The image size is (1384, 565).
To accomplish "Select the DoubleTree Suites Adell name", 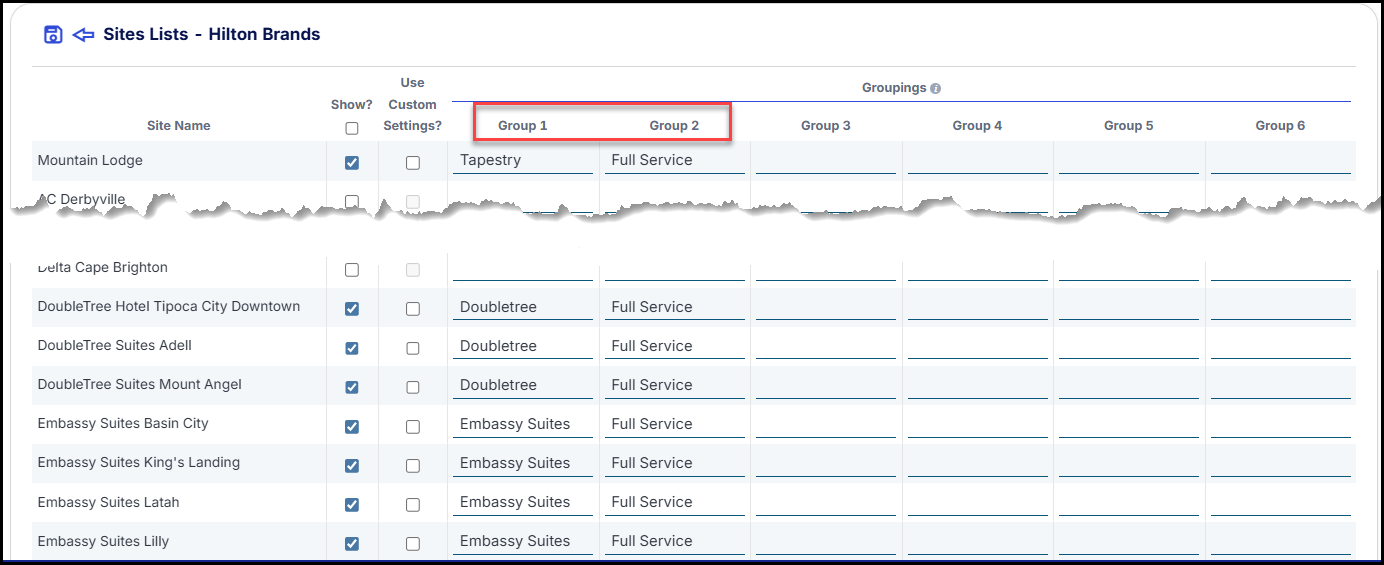I will [x=115, y=346].
